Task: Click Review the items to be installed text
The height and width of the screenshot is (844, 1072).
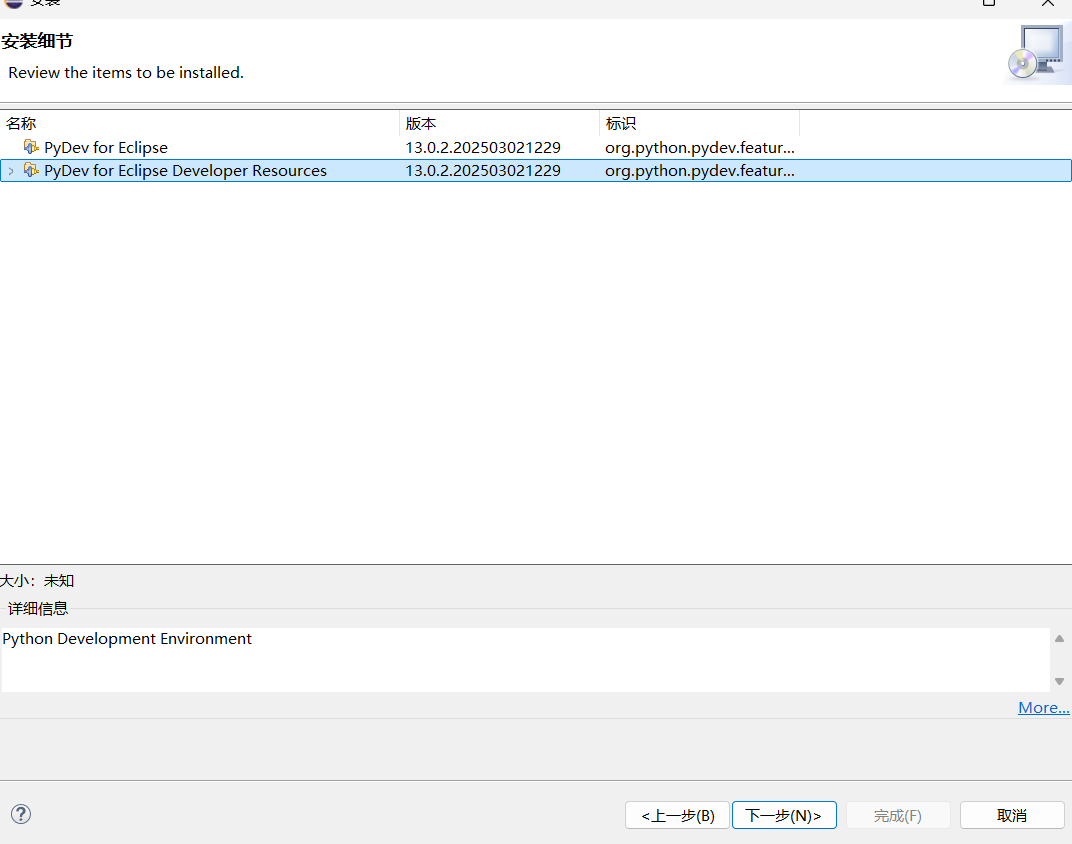Action: click(x=126, y=72)
